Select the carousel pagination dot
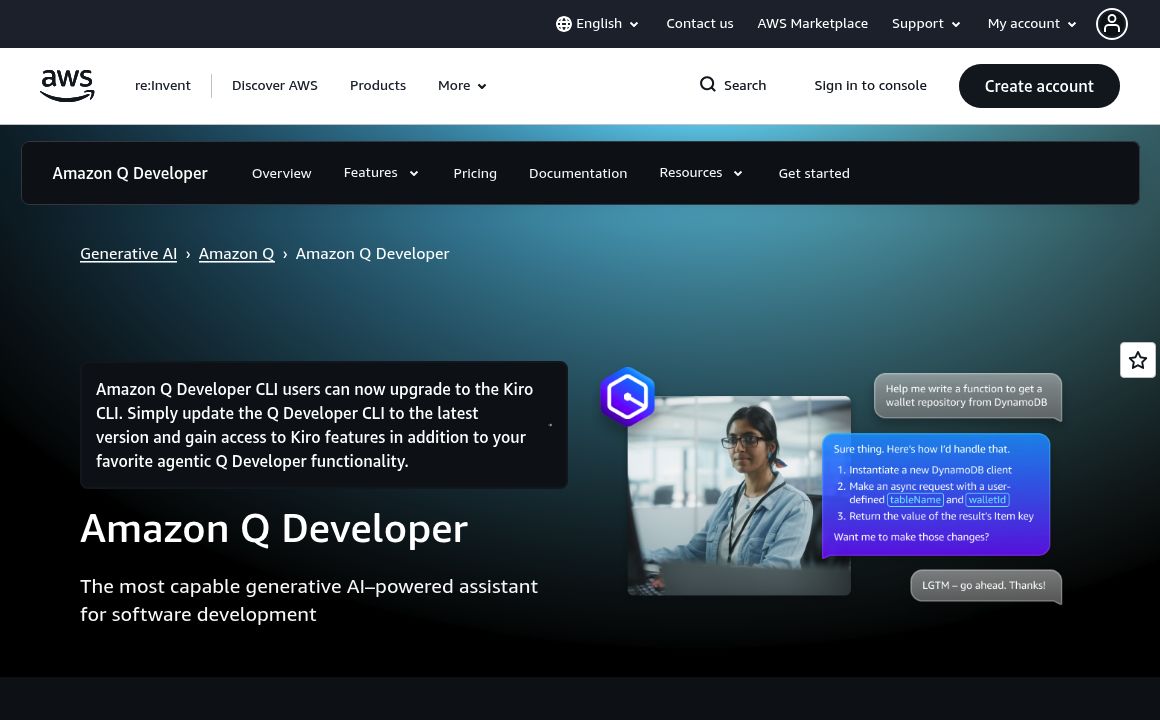 coord(550,425)
